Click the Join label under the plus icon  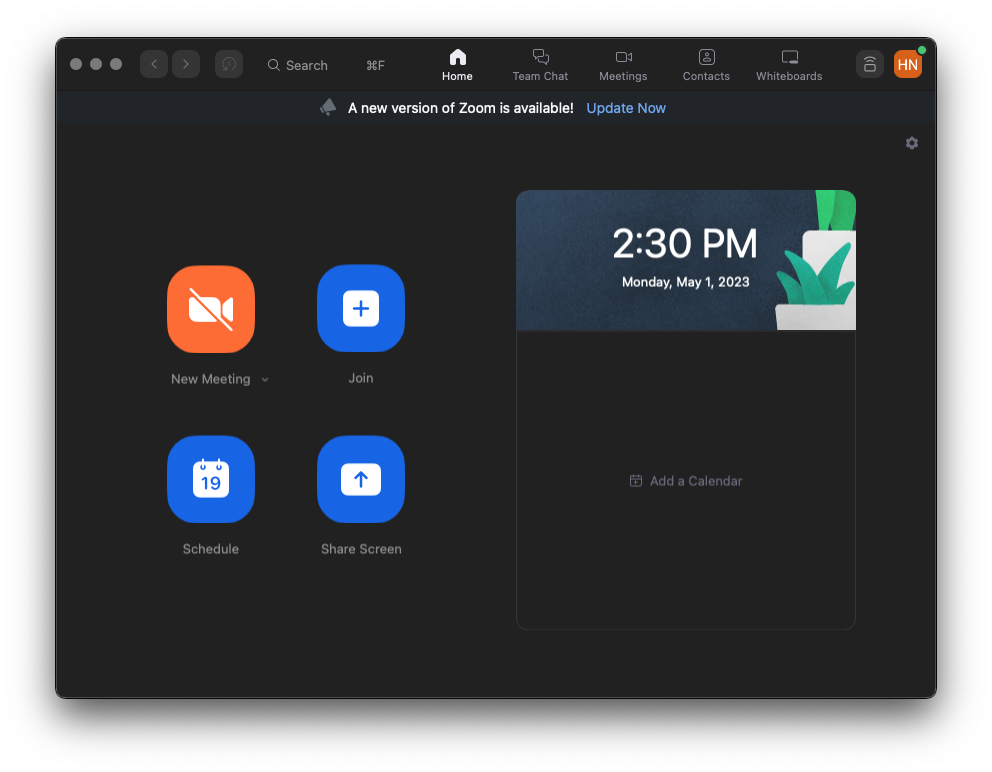(361, 378)
